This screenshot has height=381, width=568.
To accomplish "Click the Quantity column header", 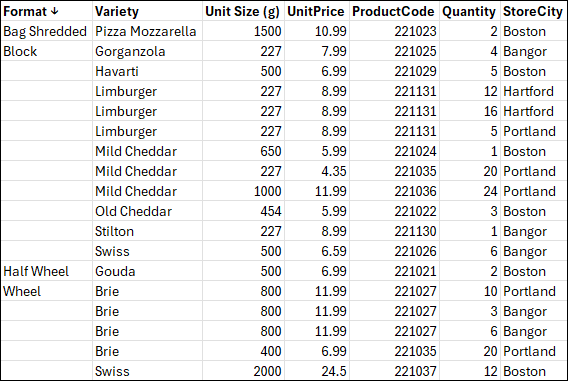I will [470, 11].
